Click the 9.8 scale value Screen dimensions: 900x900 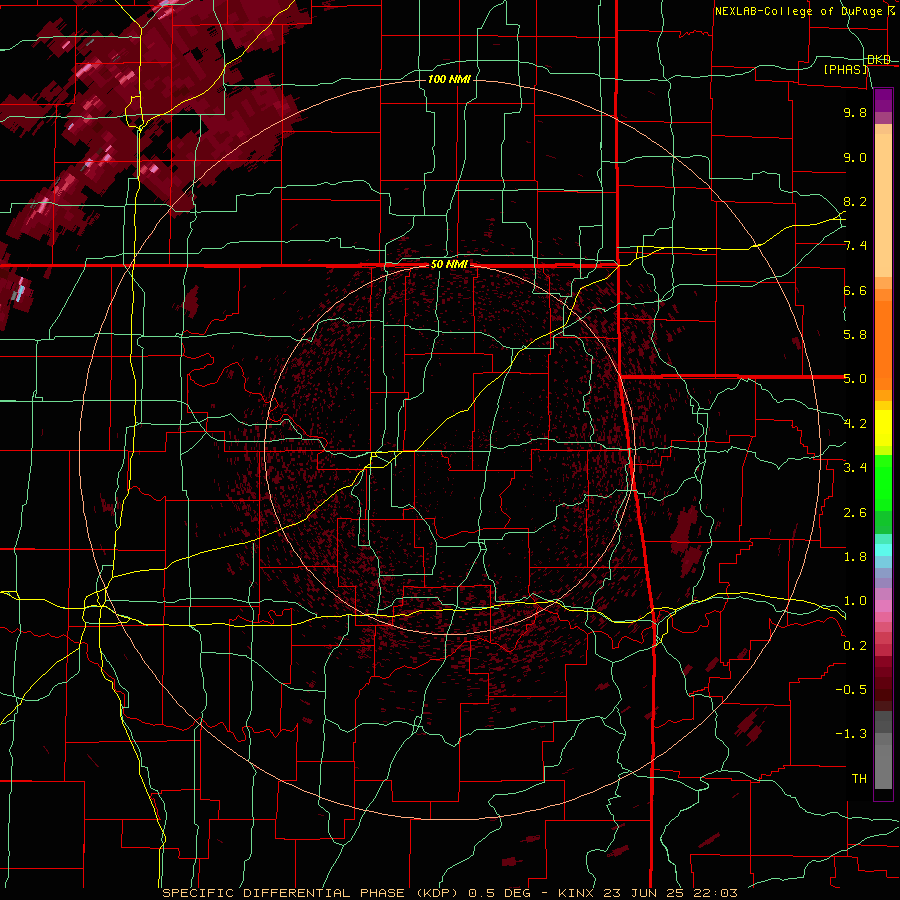(855, 112)
